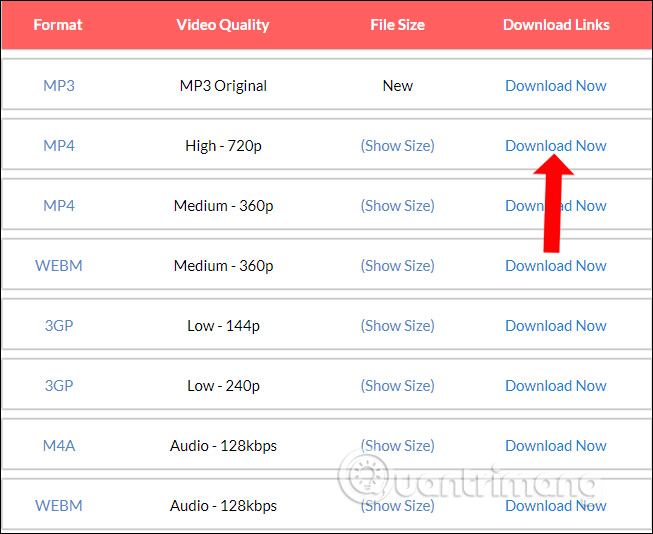This screenshot has height=534, width=653.
Task: Click Download Now for M4A Audio 128kbps
Action: [556, 446]
